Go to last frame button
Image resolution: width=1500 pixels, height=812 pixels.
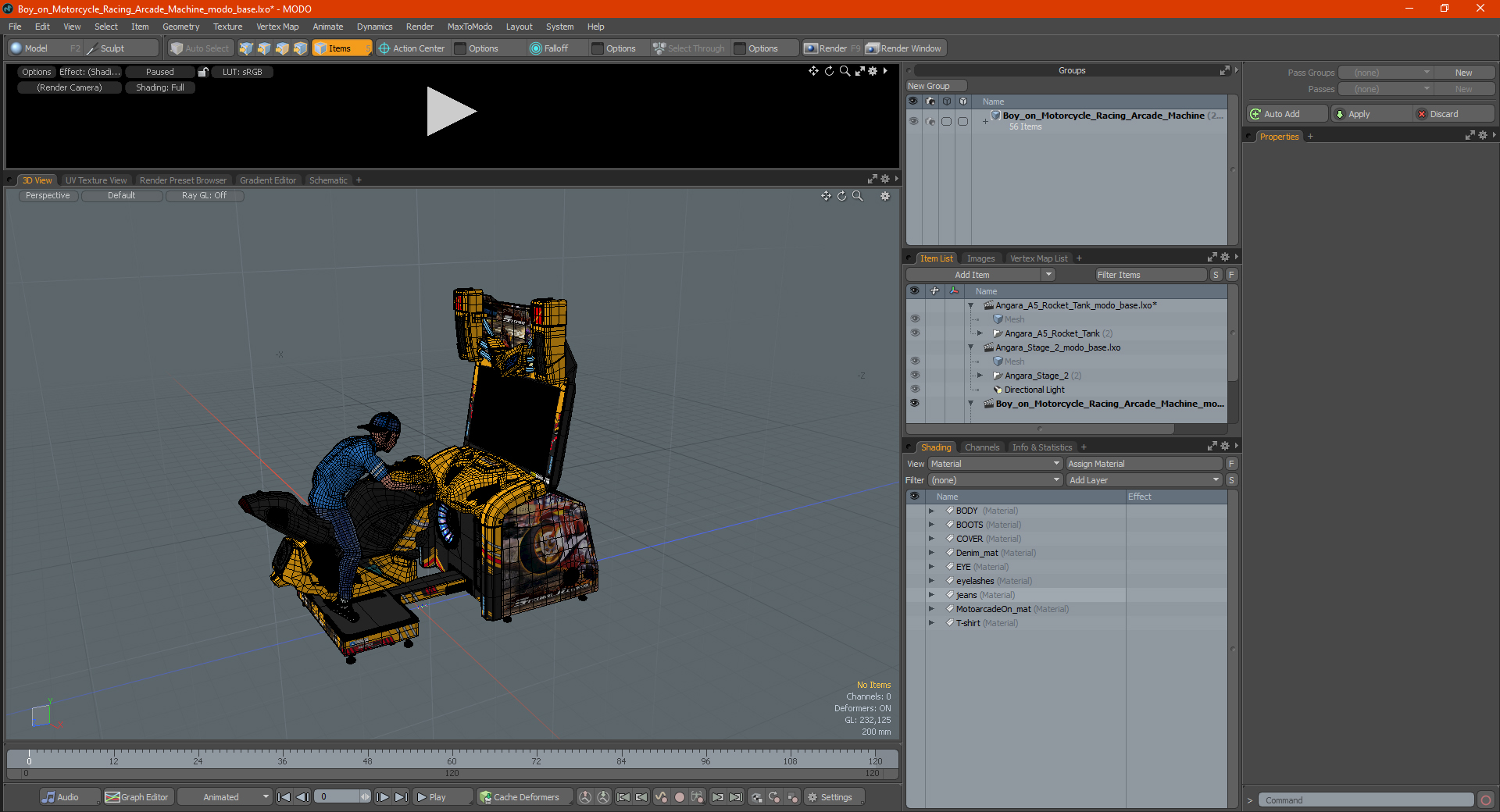pyautogui.click(x=401, y=797)
